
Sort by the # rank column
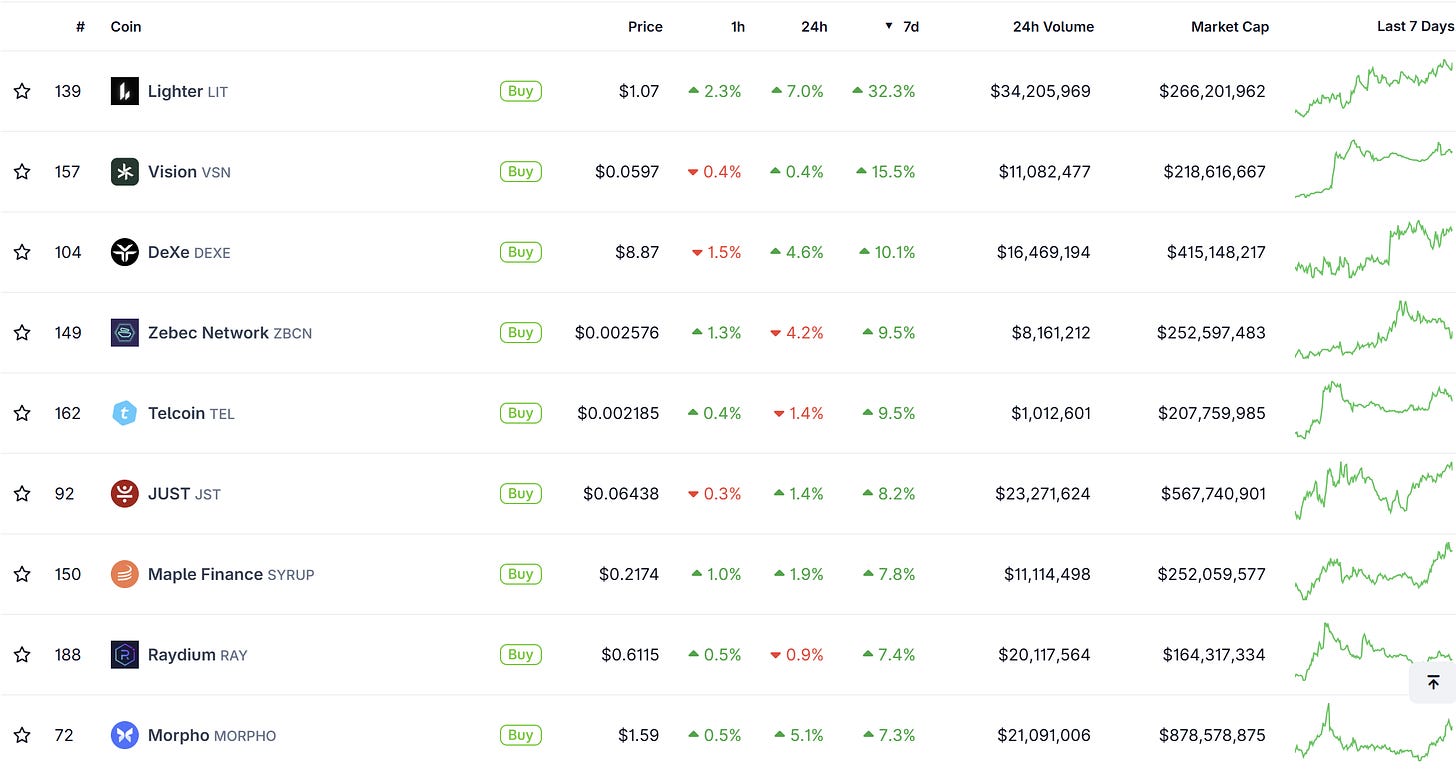click(x=80, y=27)
